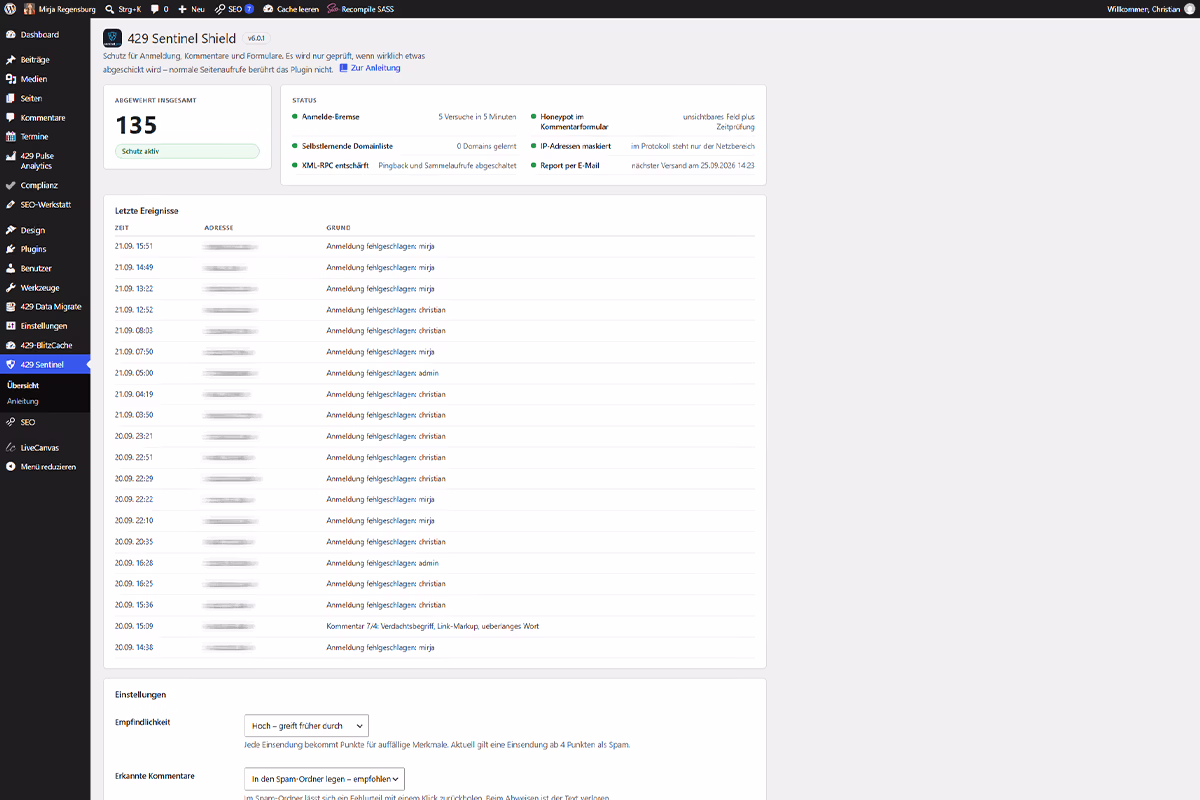Click the Schutz aktiv status badge
The height and width of the screenshot is (800, 1200).
(187, 151)
